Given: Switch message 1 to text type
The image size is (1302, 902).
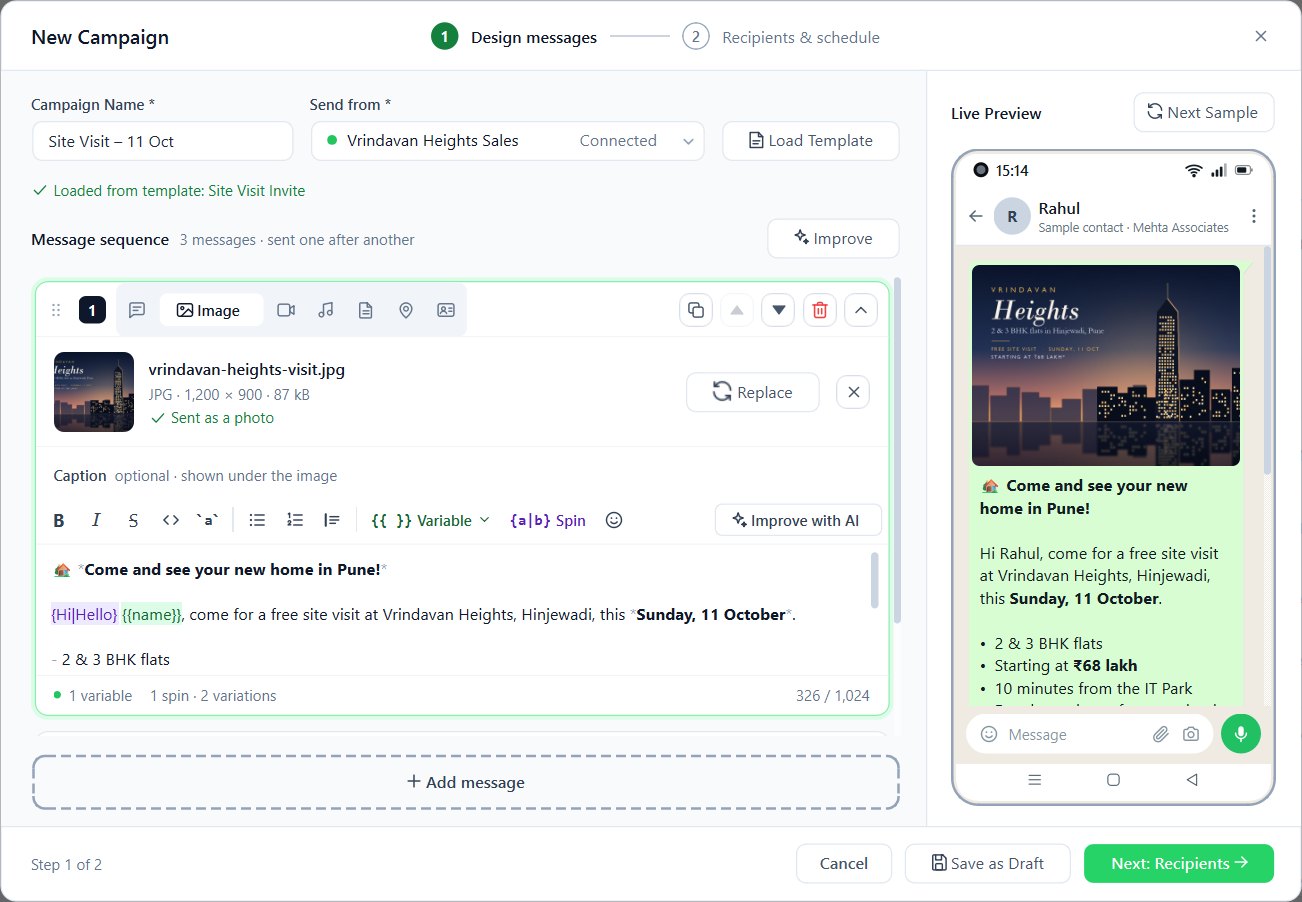Looking at the screenshot, I should pos(138,310).
